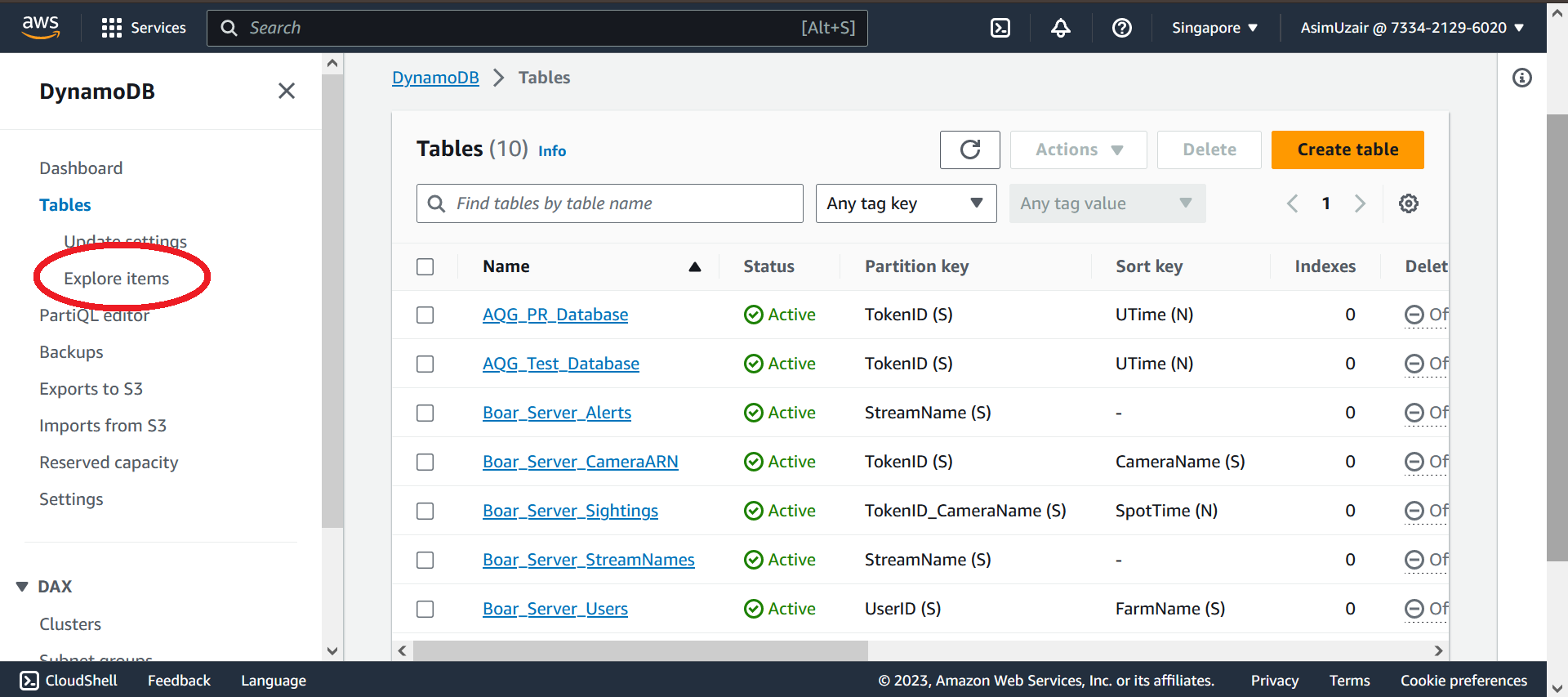The height and width of the screenshot is (697, 1568).
Task: Check the Boar_Server_CameraARN row checkbox
Action: (x=425, y=462)
